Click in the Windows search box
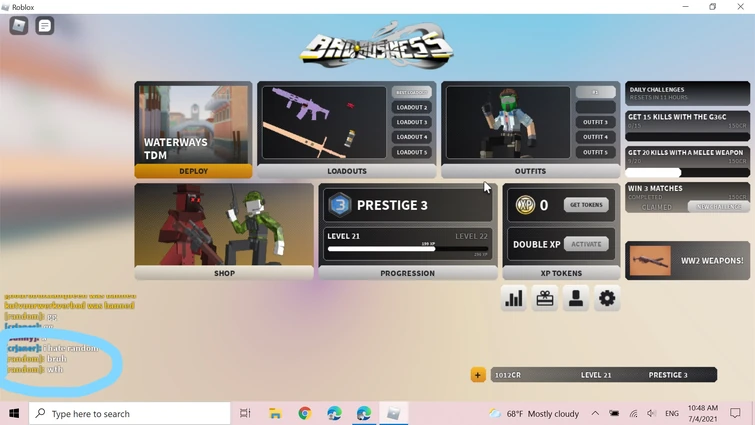The image size is (755, 425). click(130, 413)
